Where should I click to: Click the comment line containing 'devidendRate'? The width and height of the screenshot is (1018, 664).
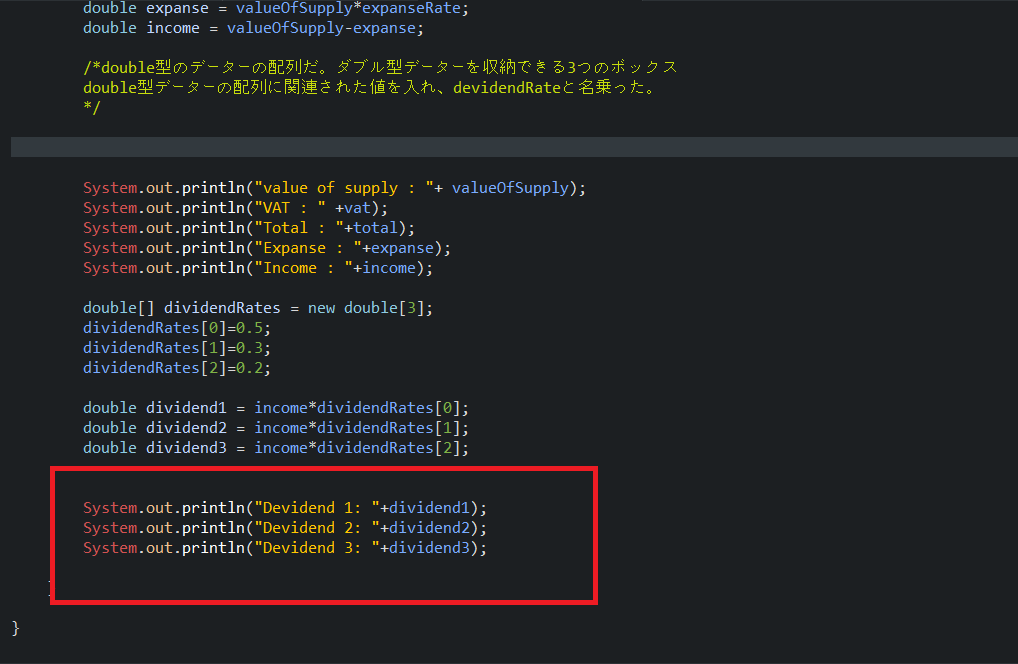[371, 87]
